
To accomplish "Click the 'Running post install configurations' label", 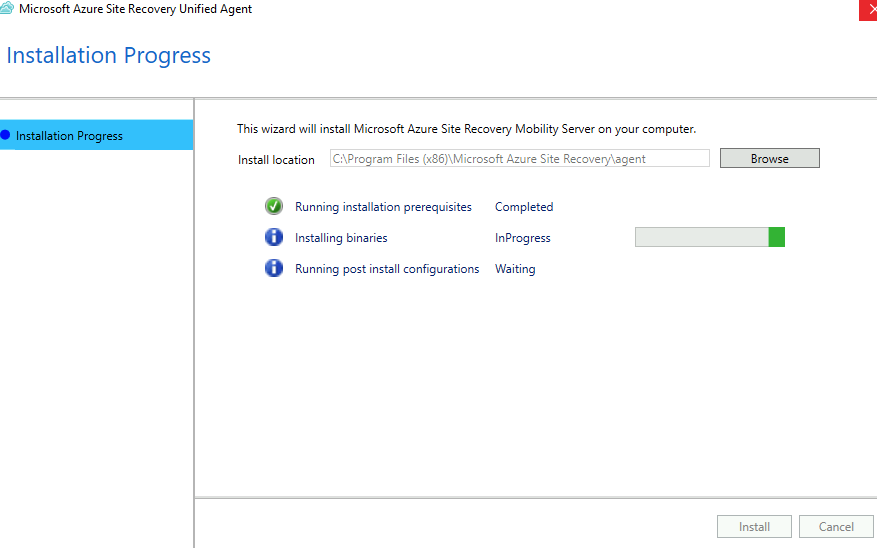I will [387, 269].
